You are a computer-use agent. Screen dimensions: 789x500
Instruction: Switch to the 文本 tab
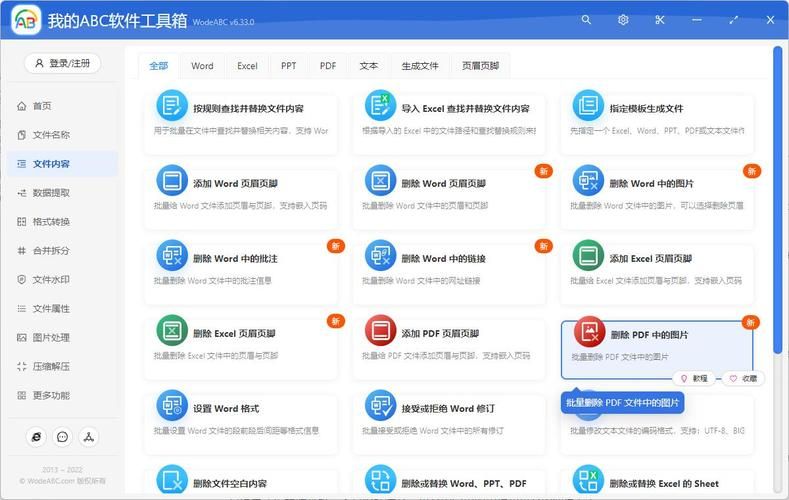pos(368,66)
